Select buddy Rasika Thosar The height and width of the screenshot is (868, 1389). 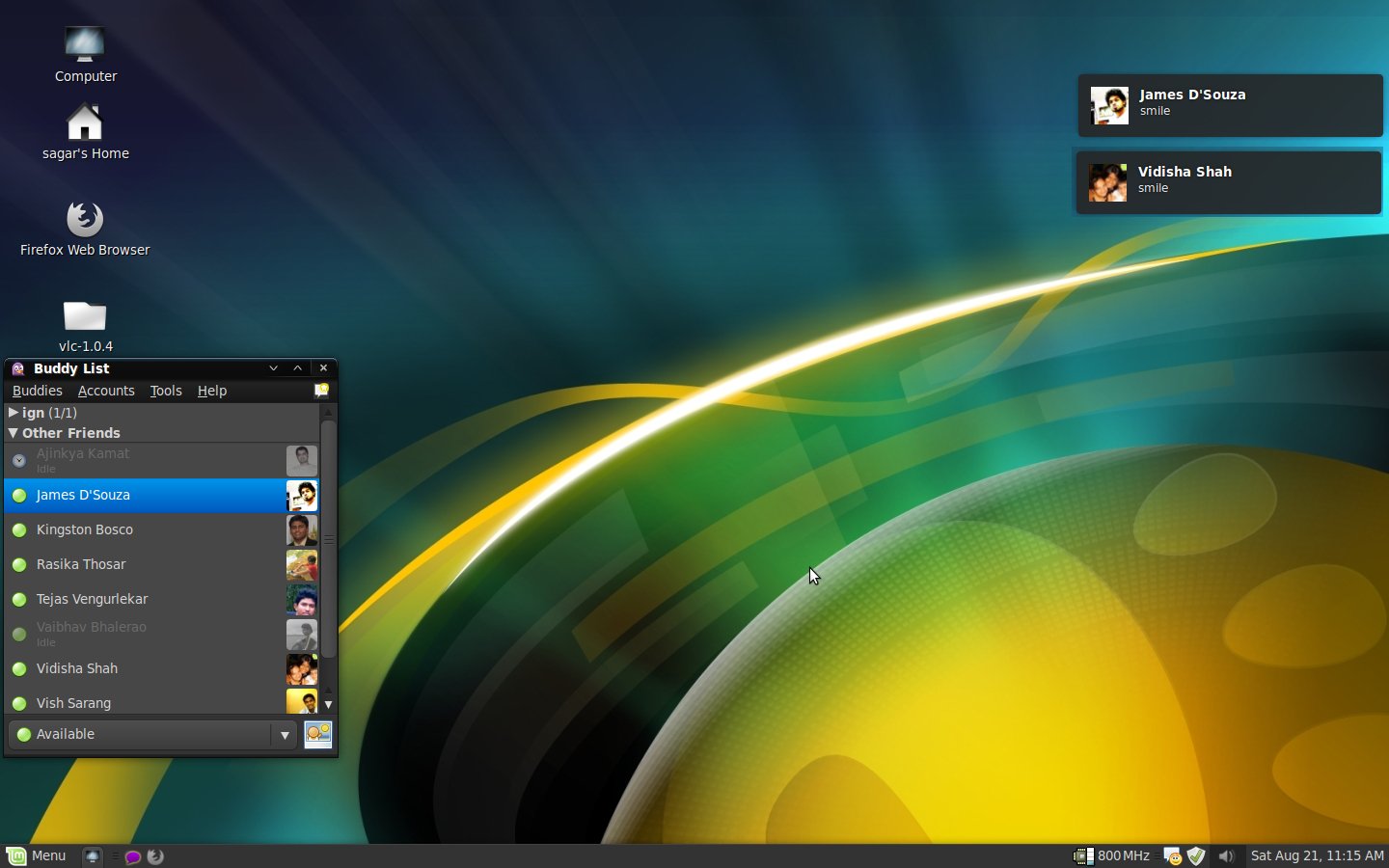click(162, 565)
